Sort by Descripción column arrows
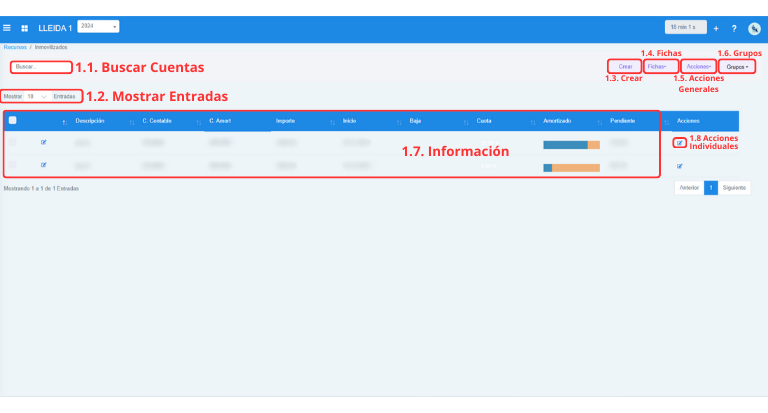This screenshot has width=768, height=413. tap(132, 121)
